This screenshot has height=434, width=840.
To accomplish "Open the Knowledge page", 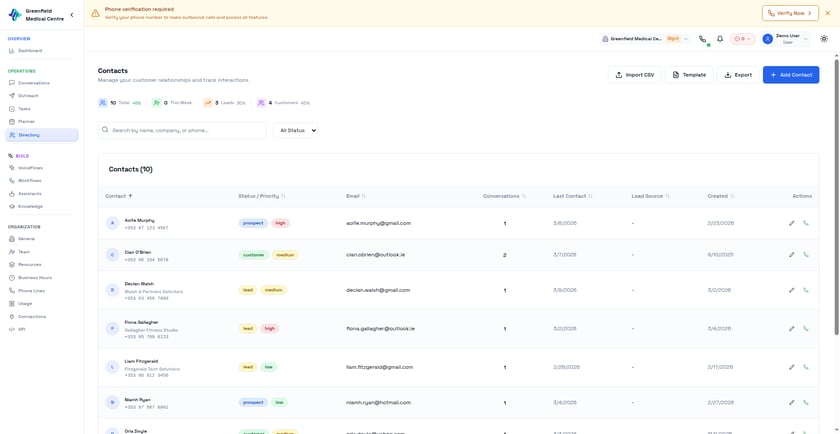I will point(41,206).
